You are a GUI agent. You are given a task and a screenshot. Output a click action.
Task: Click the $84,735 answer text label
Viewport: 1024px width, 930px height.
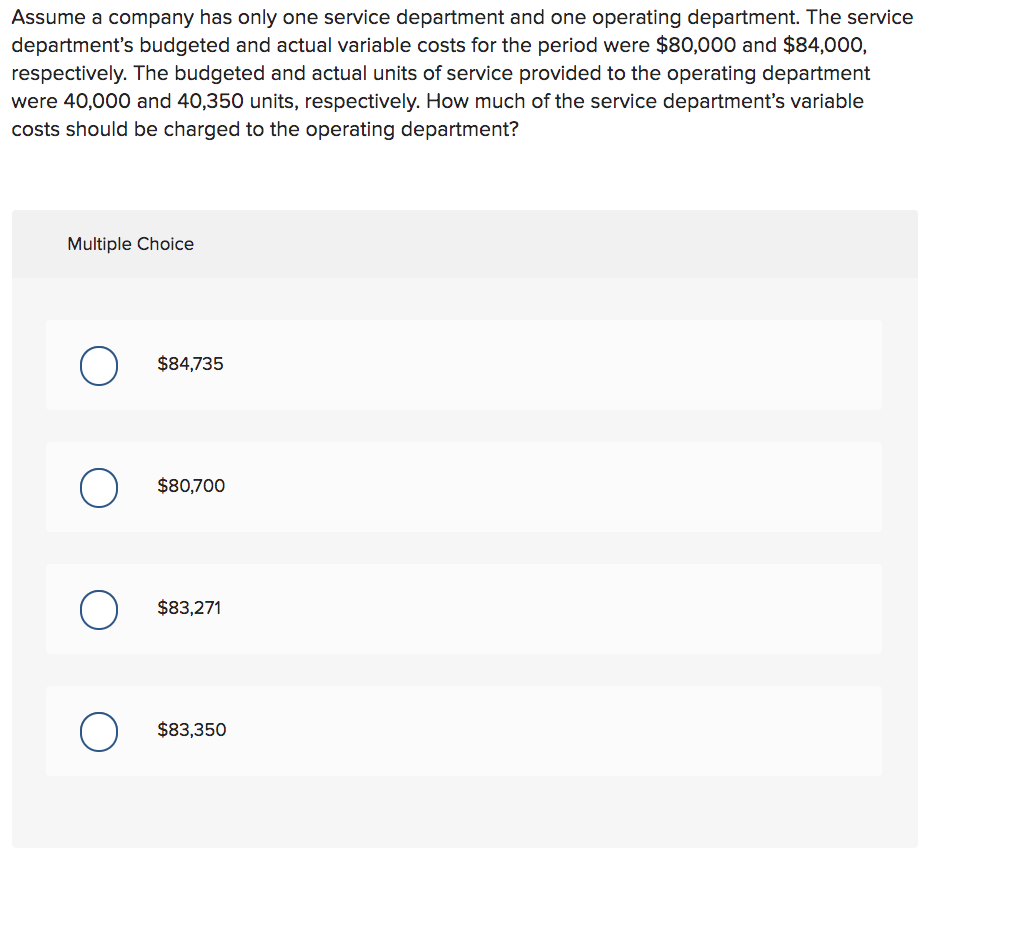(190, 364)
